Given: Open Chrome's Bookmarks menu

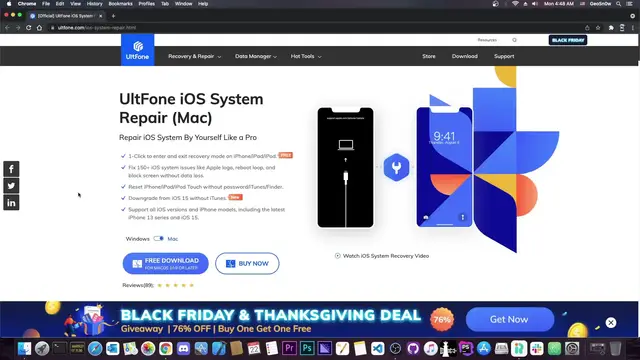Looking at the screenshot, I should tap(120, 4).
